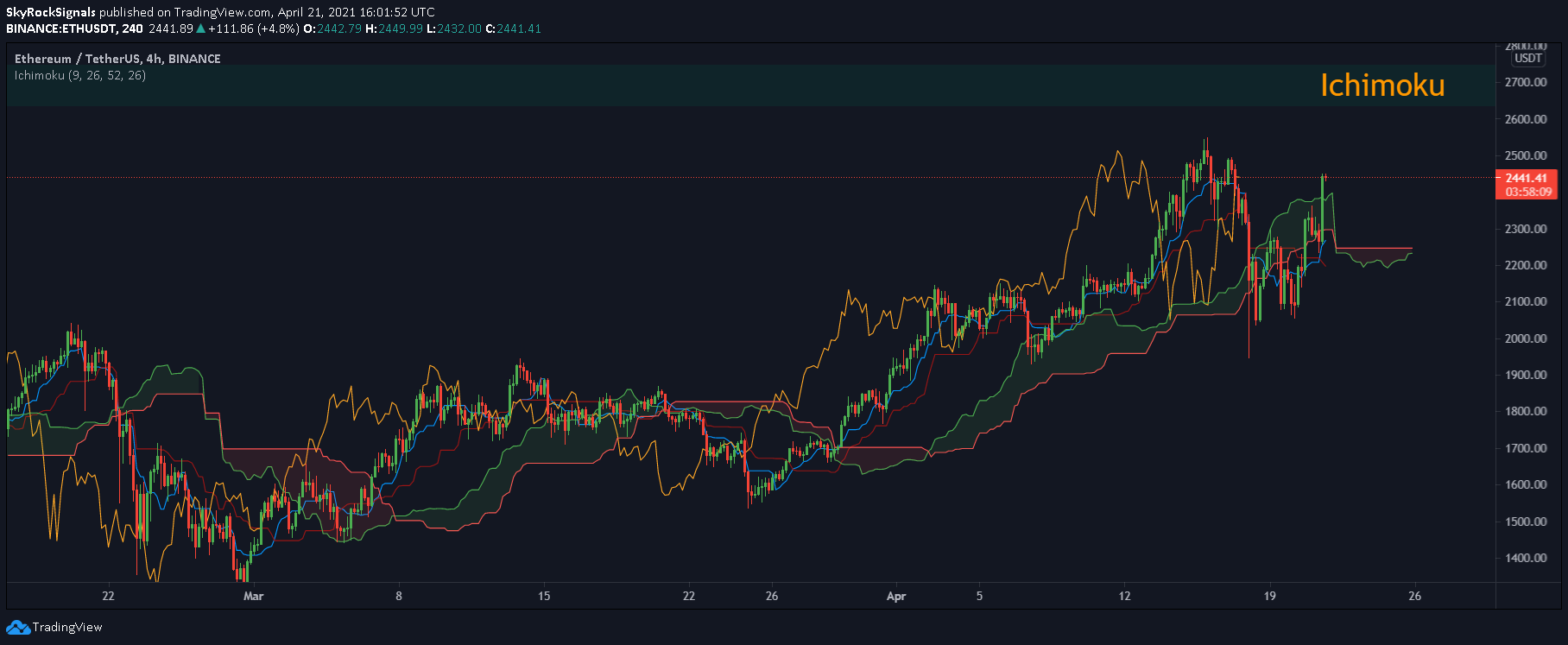The width and height of the screenshot is (1568, 645).
Task: Click the 1600.00 price axis label
Action: click(1526, 484)
